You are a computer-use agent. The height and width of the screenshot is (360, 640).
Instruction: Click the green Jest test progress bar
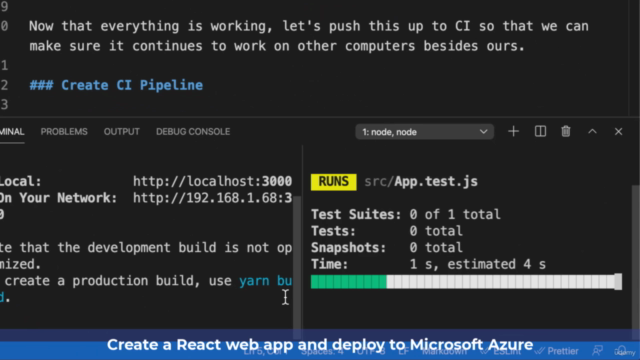point(349,282)
